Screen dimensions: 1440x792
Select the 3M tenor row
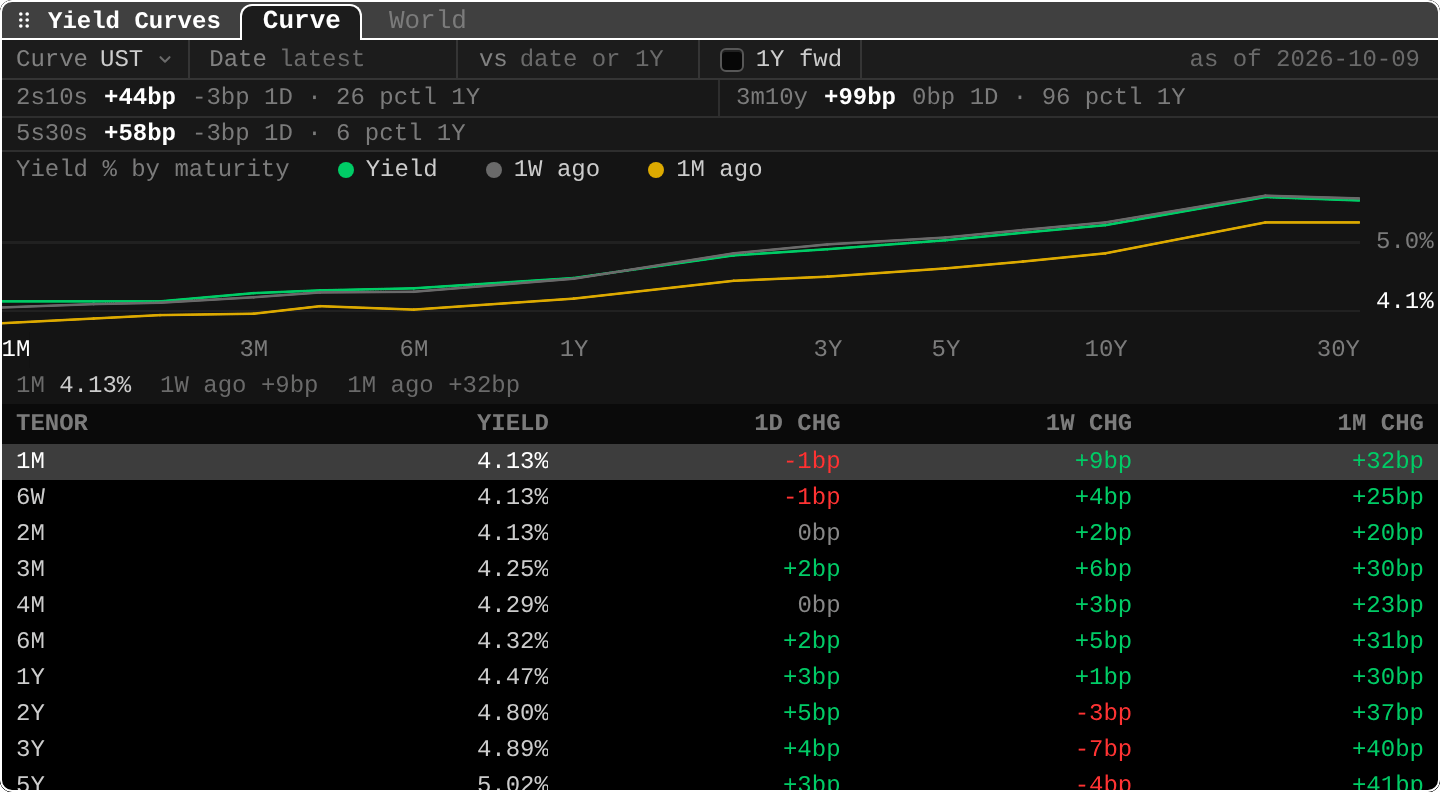(x=720, y=569)
